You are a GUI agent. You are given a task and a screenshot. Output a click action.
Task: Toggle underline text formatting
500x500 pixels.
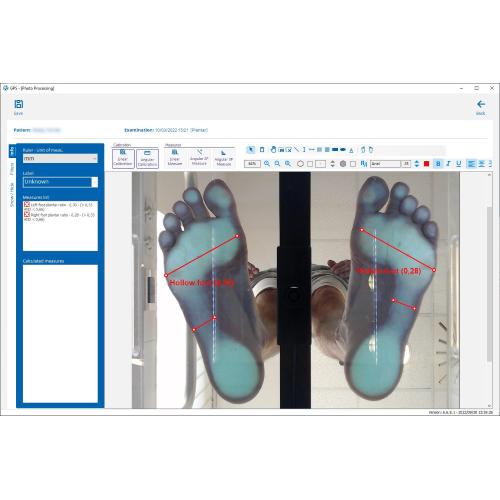tap(459, 164)
